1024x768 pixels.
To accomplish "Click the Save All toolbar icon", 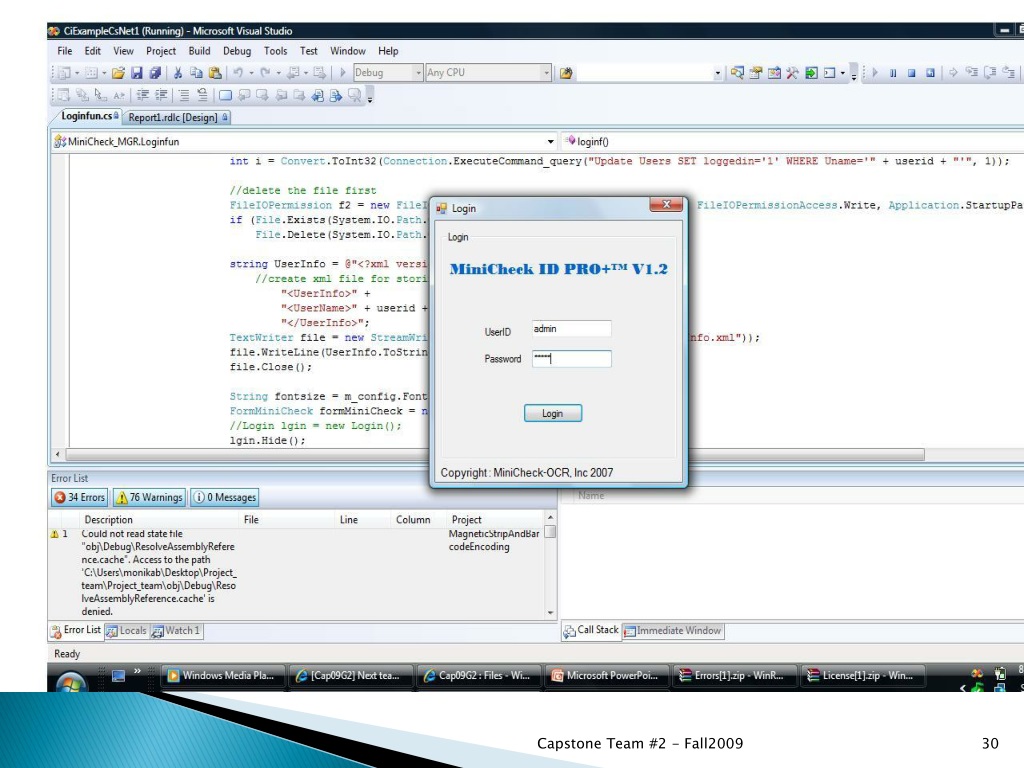I will coord(155,73).
